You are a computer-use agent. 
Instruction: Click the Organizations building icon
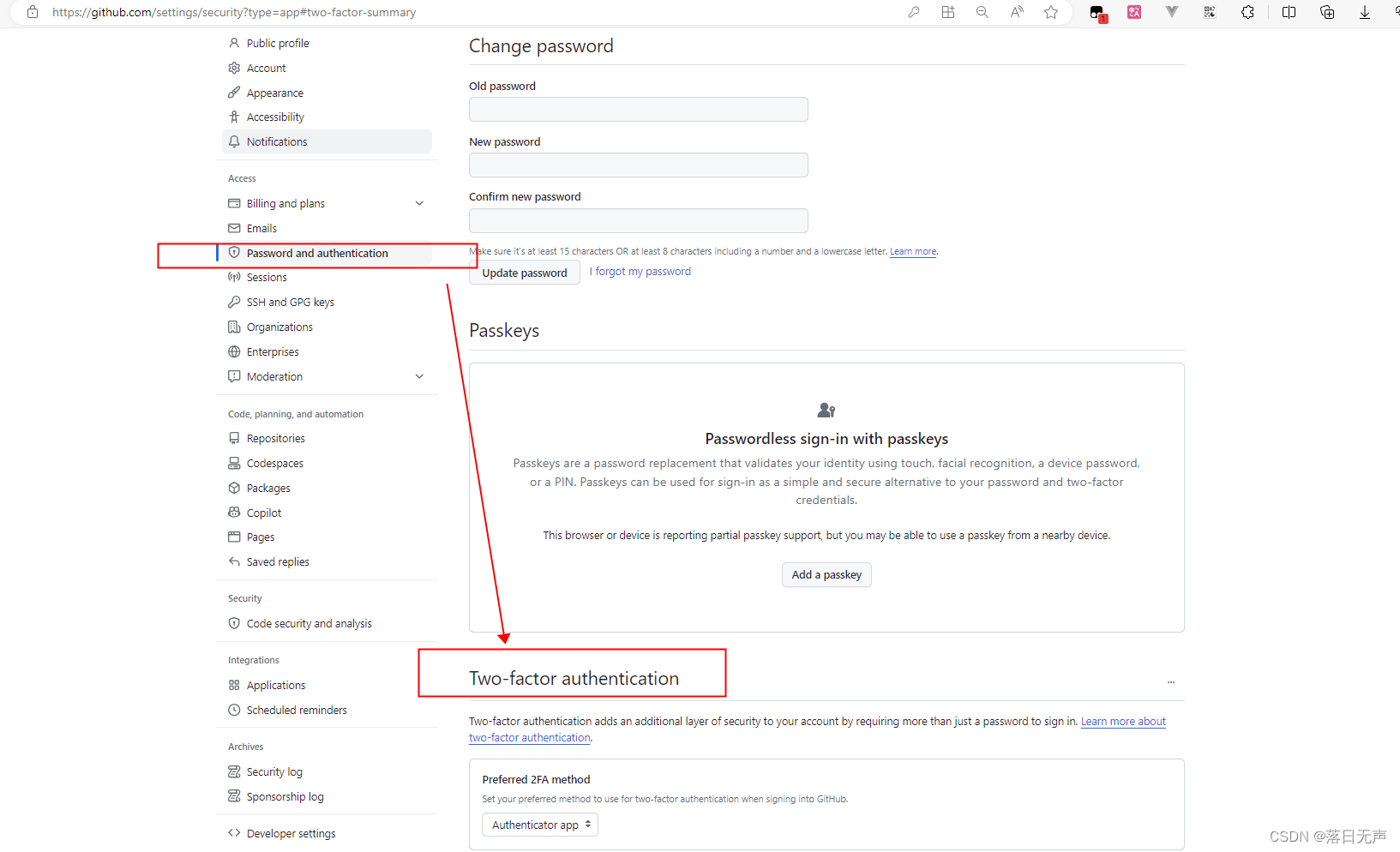pos(234,327)
